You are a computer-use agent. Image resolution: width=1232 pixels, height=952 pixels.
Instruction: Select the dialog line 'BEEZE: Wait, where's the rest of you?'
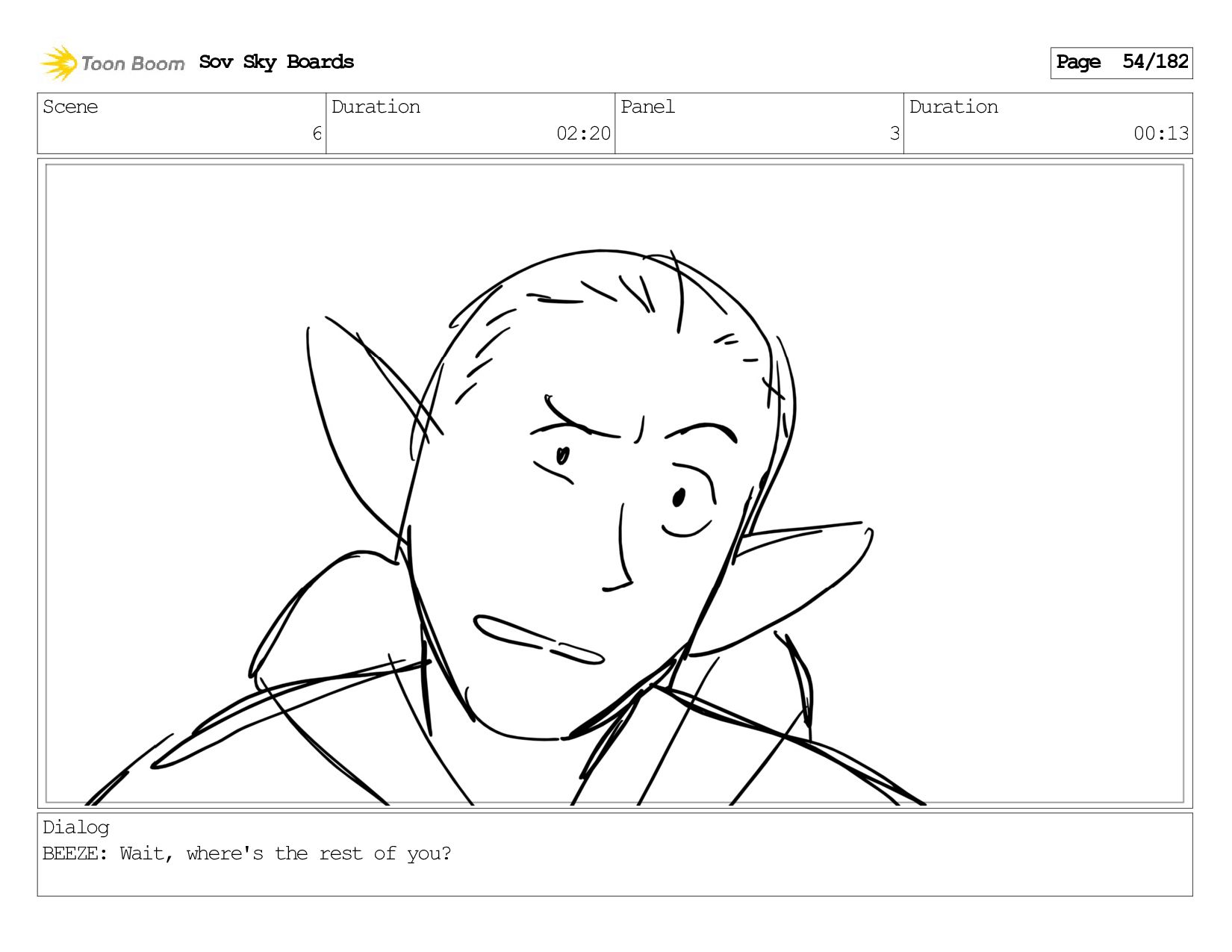click(x=247, y=853)
